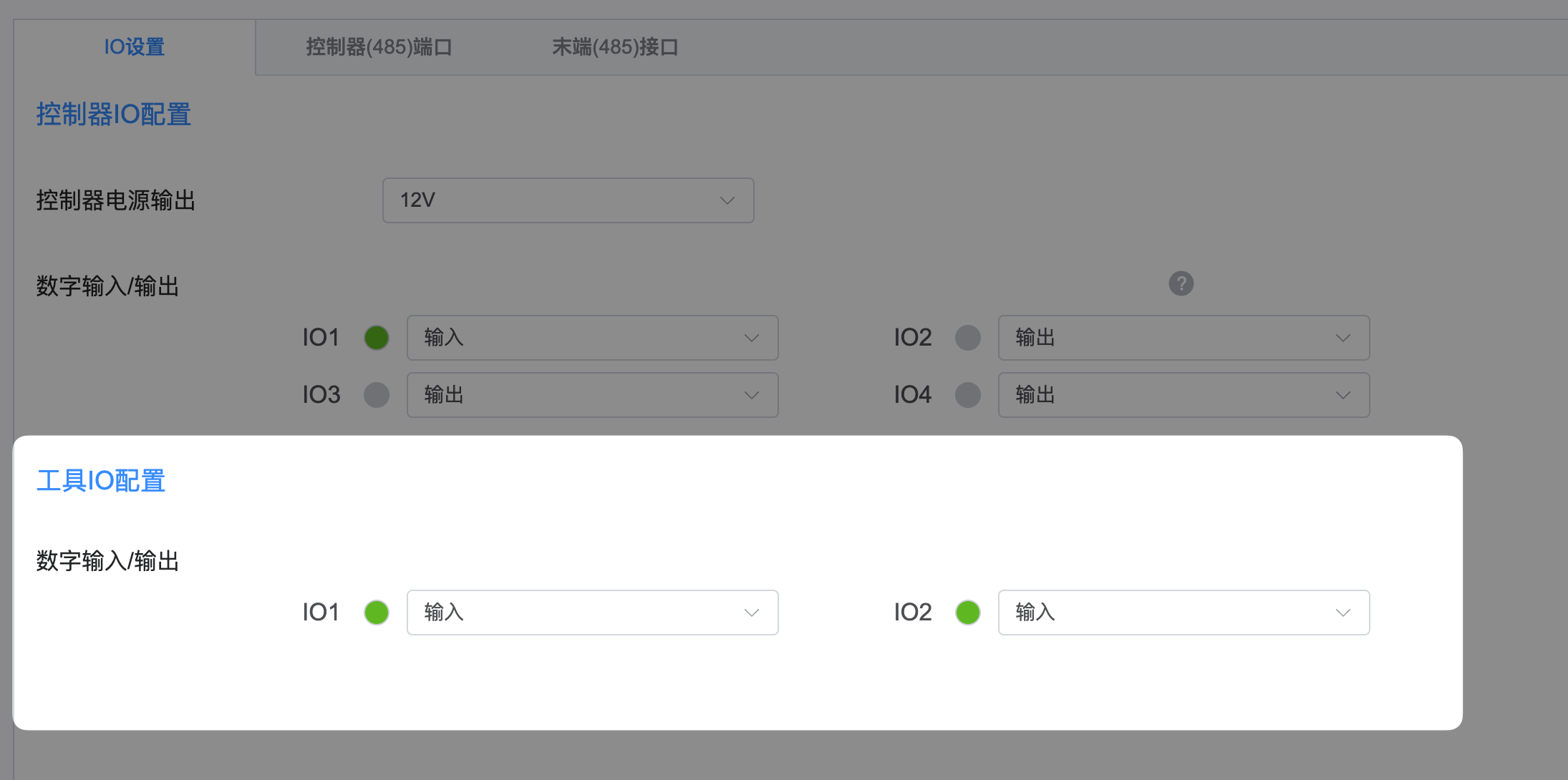Open controller IO4 输出 mode dropdown
Image resolution: width=1568 pixels, height=780 pixels.
1184,395
